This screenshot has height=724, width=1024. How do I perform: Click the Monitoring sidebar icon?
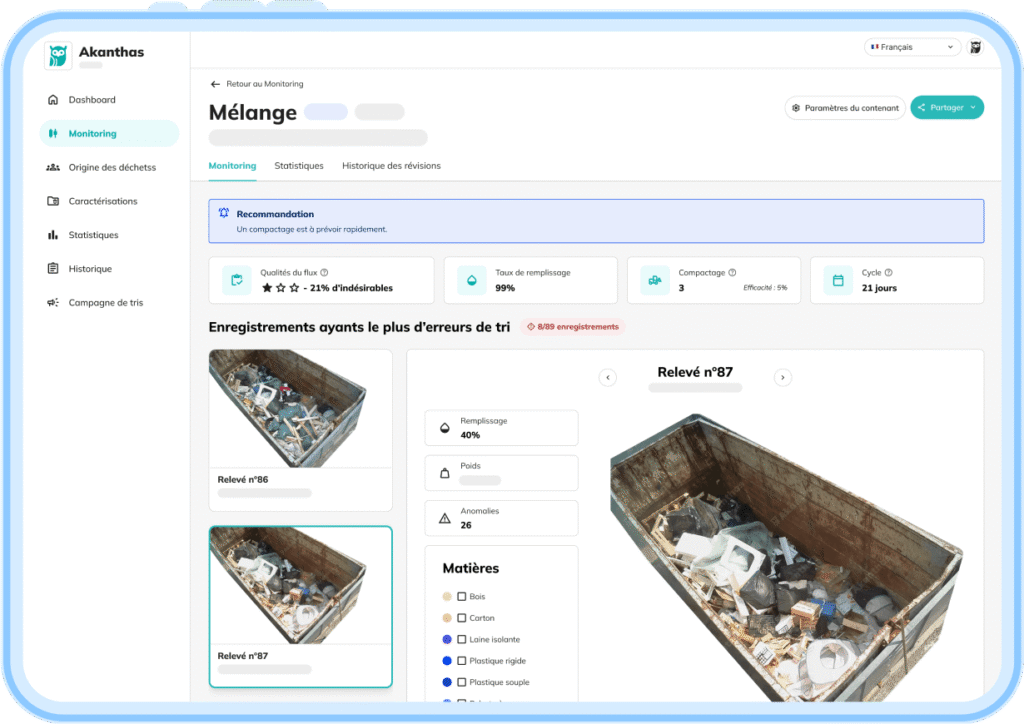tap(53, 133)
